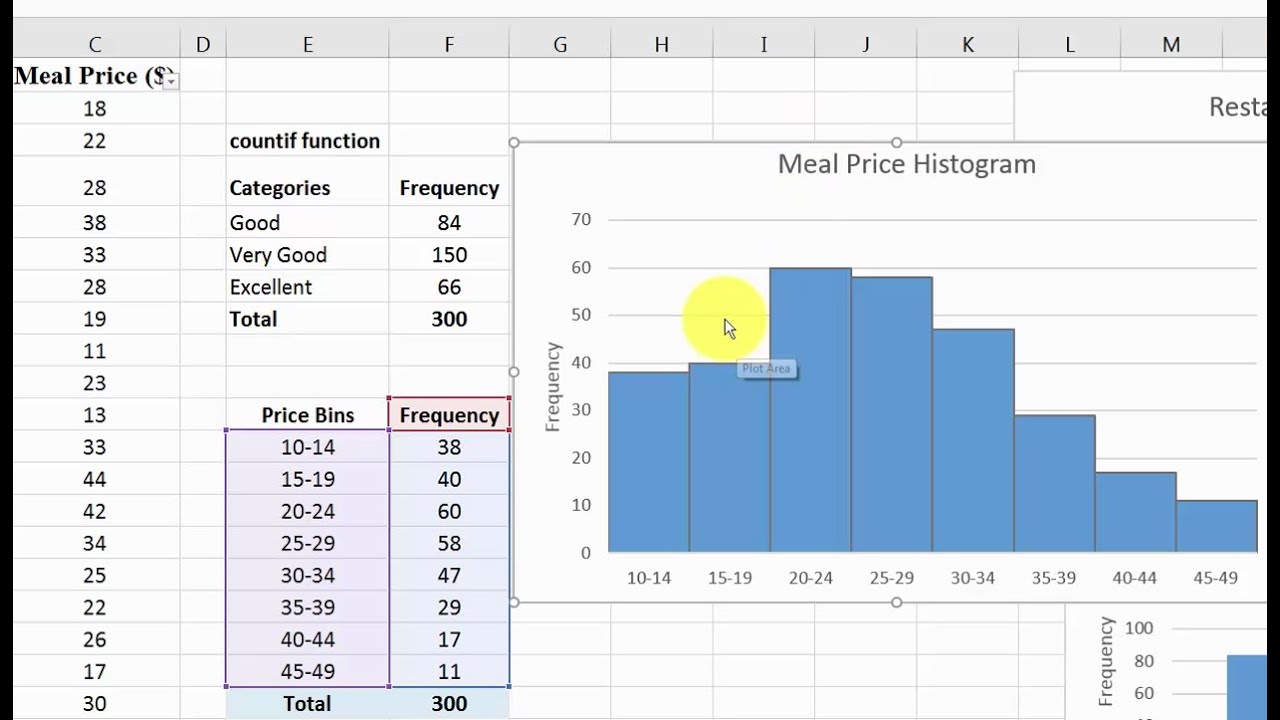Select the 'countif function' cell
1280x720 pixels.
(x=305, y=141)
